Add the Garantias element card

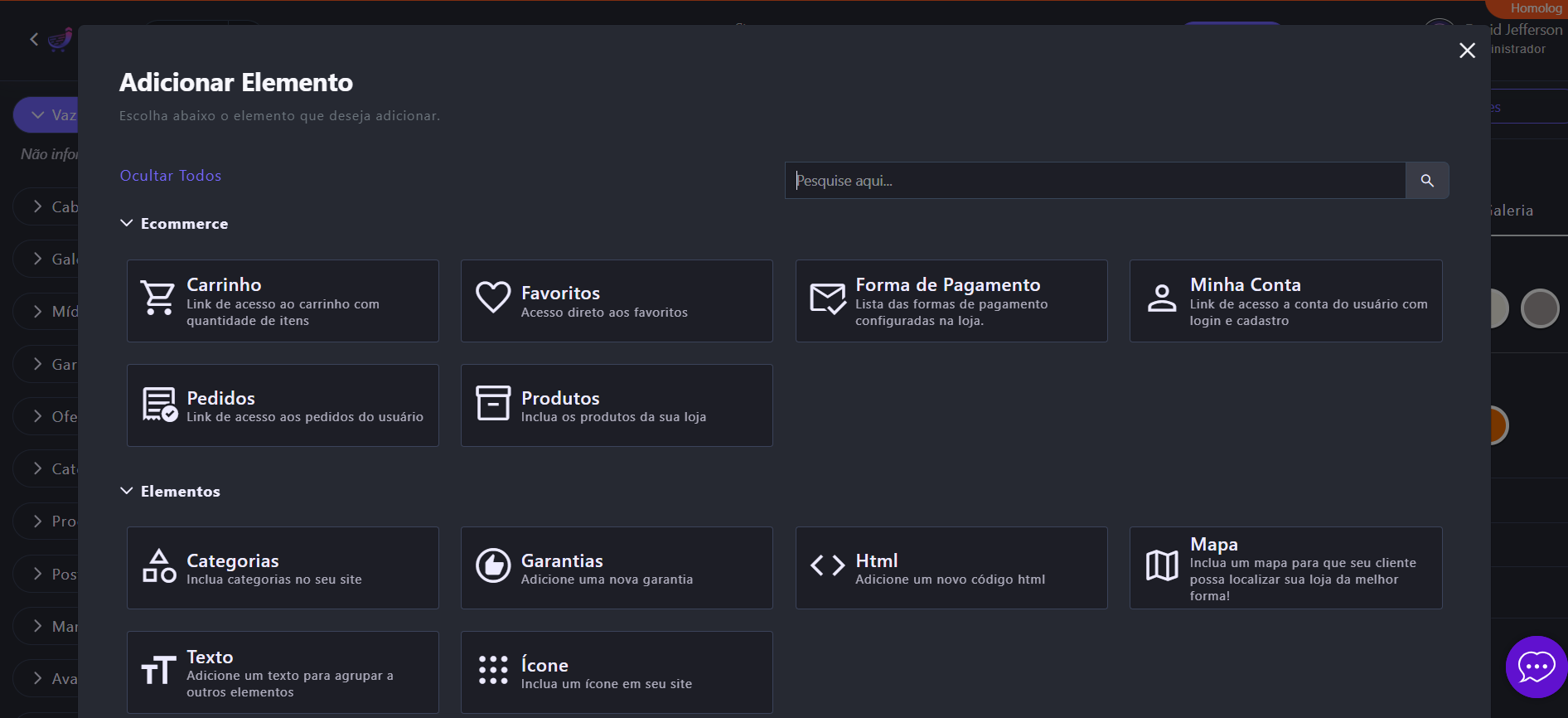click(617, 568)
